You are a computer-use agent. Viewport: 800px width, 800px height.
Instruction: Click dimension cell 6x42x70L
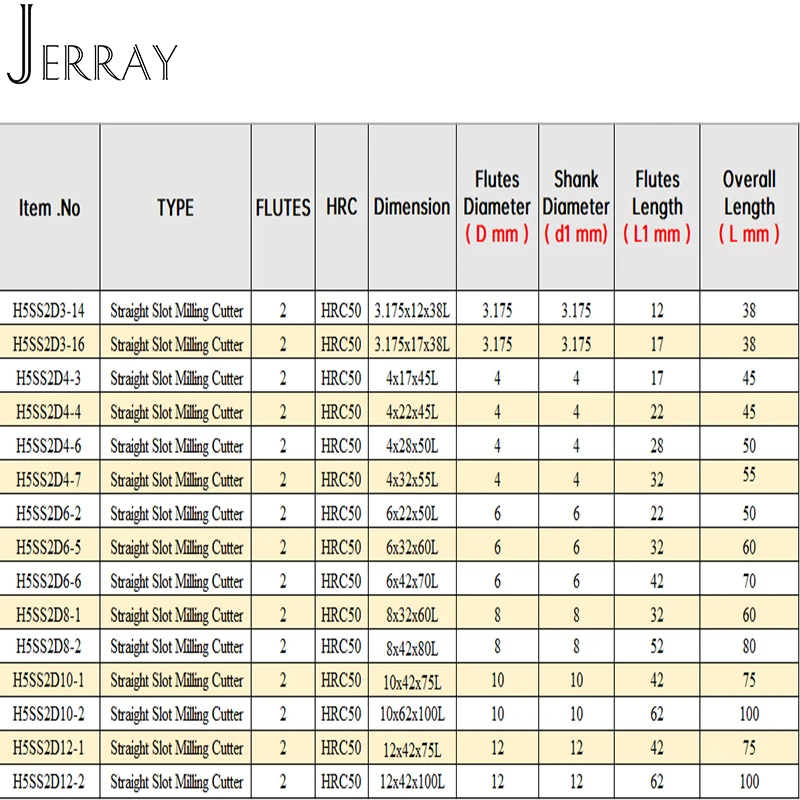pyautogui.click(x=412, y=582)
